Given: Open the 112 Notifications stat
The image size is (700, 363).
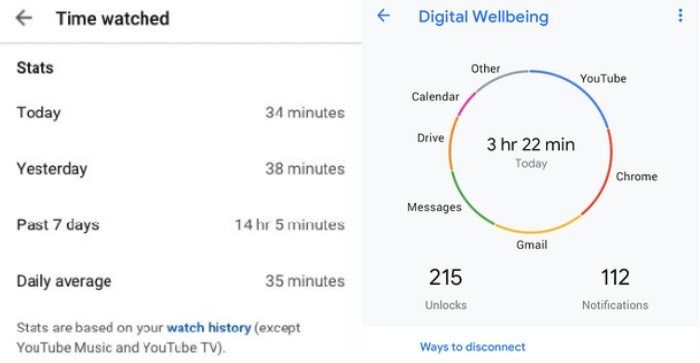Looking at the screenshot, I should pyautogui.click(x=615, y=288).
